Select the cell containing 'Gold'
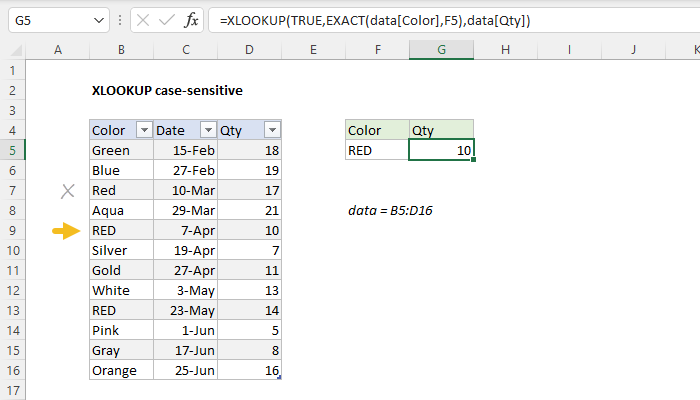700x400 pixels. (x=121, y=271)
